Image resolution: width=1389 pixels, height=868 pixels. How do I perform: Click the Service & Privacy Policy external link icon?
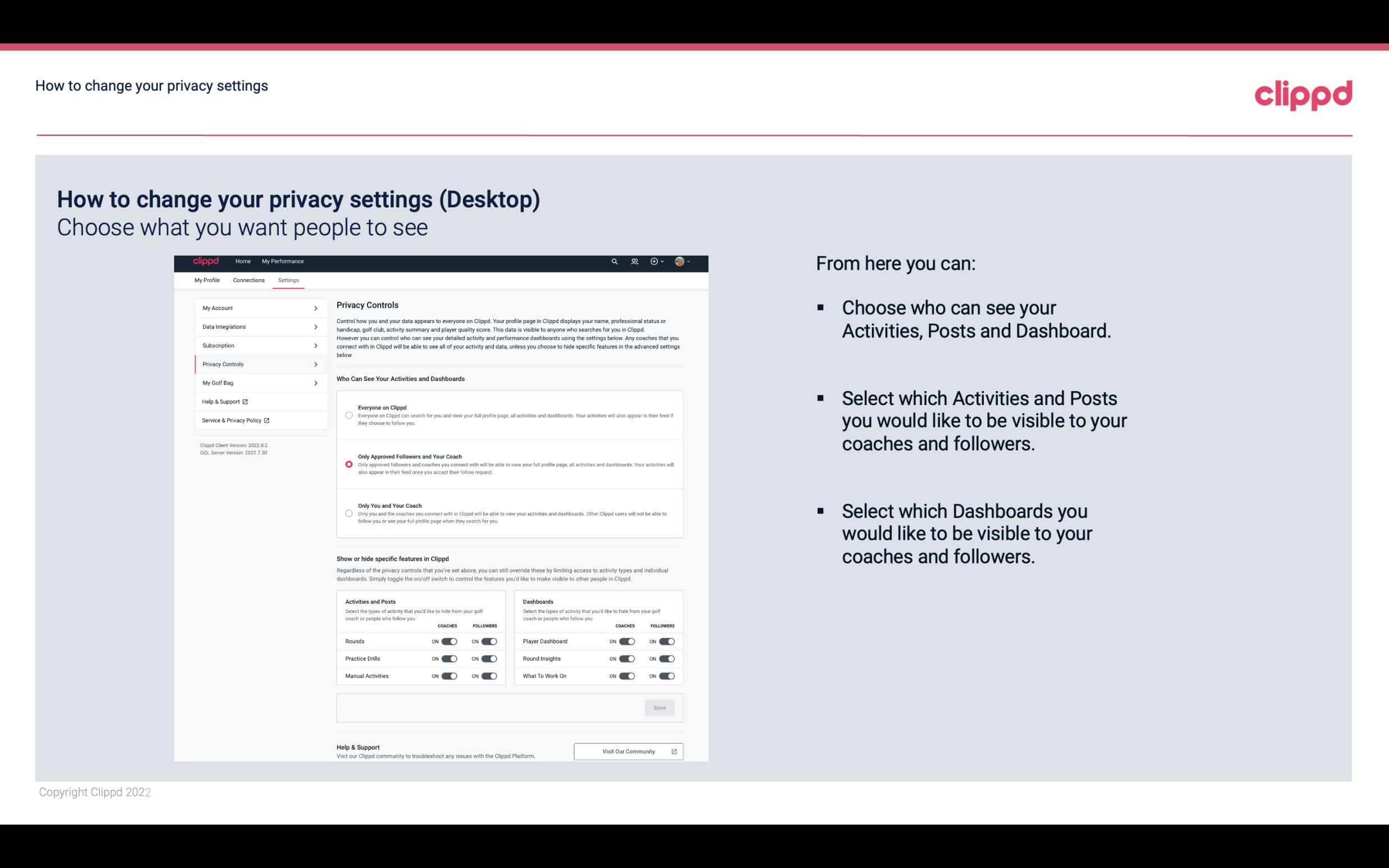(x=267, y=420)
